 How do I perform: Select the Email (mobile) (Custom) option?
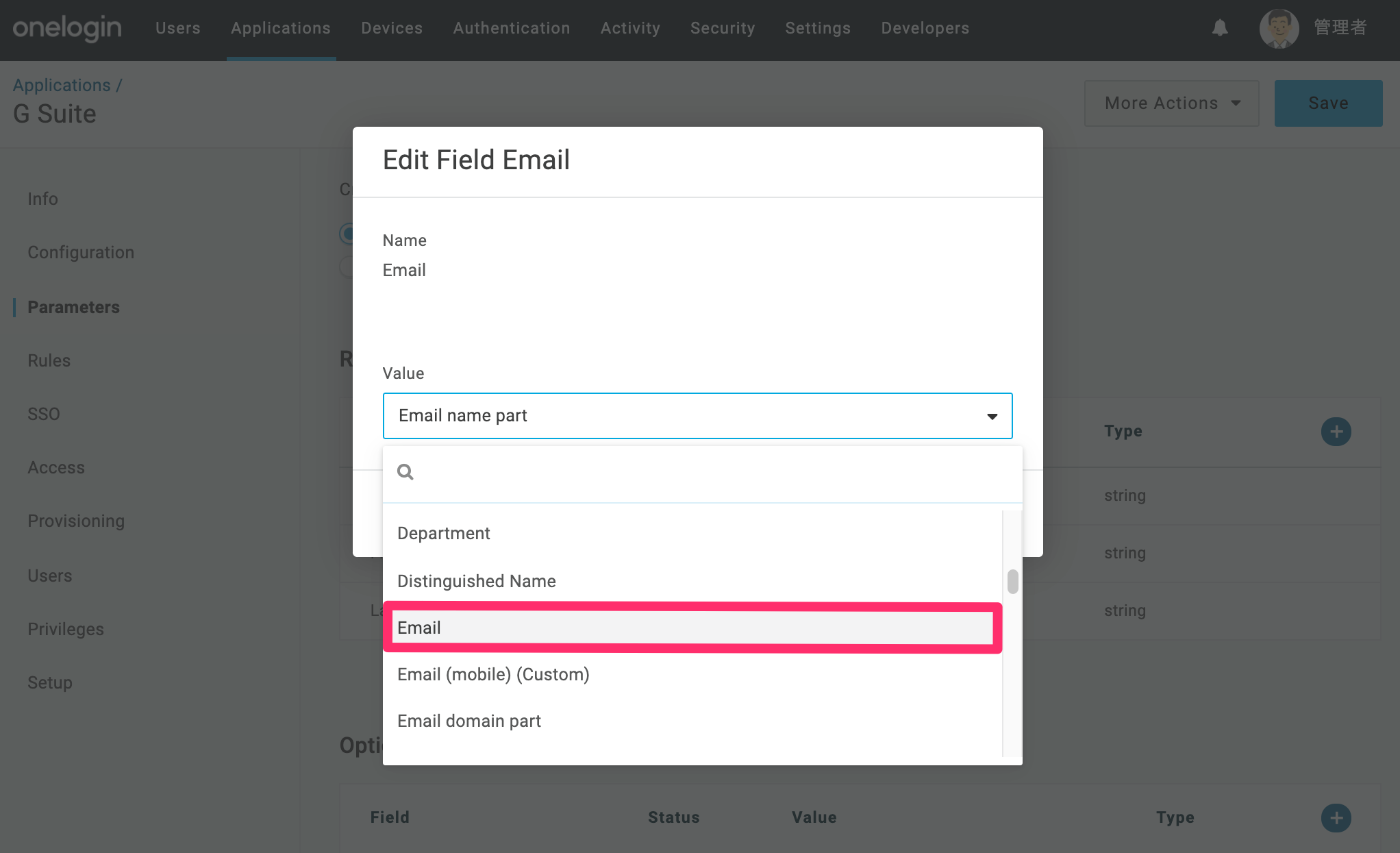pyautogui.click(x=692, y=674)
